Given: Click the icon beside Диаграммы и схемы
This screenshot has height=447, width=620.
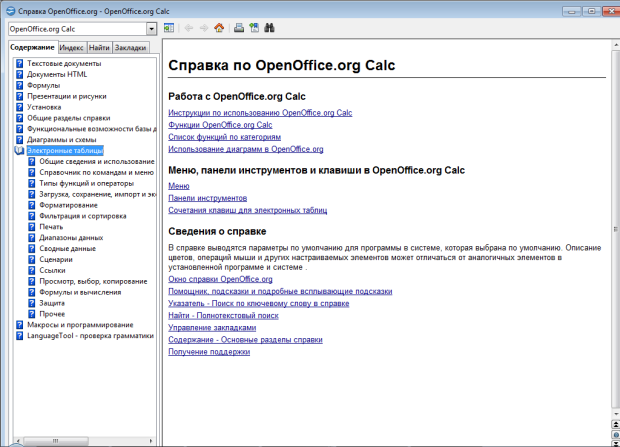Looking at the screenshot, I should [19, 140].
